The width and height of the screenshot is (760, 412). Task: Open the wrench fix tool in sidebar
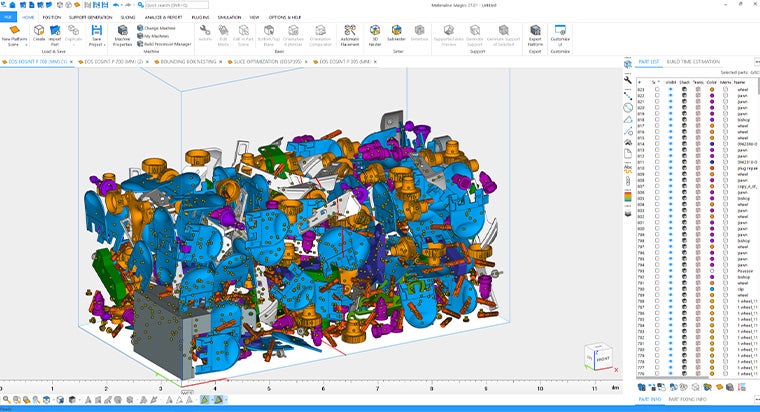pos(628,80)
